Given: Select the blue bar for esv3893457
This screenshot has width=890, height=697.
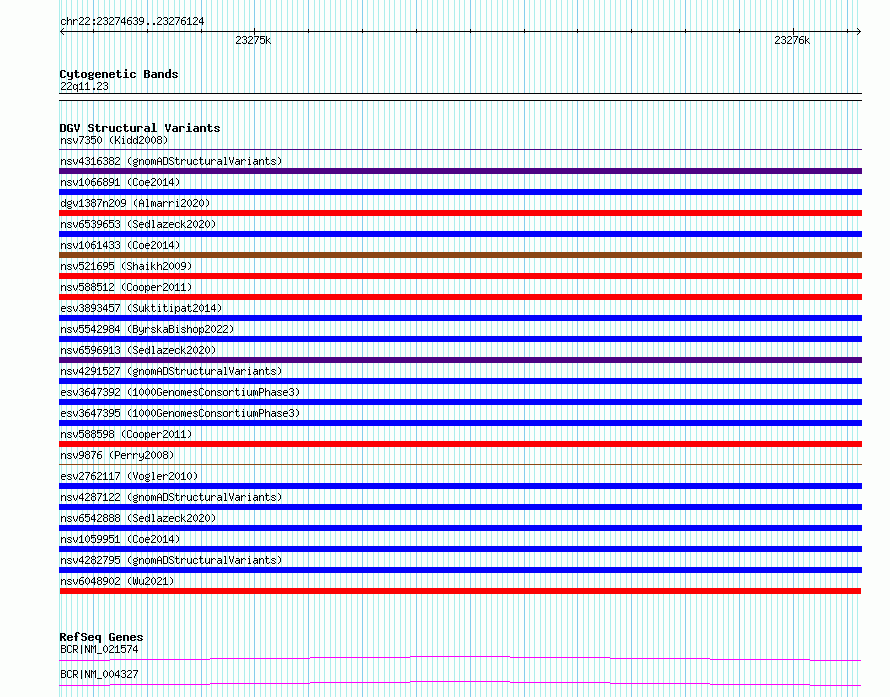Looking at the screenshot, I should pos(460,318).
